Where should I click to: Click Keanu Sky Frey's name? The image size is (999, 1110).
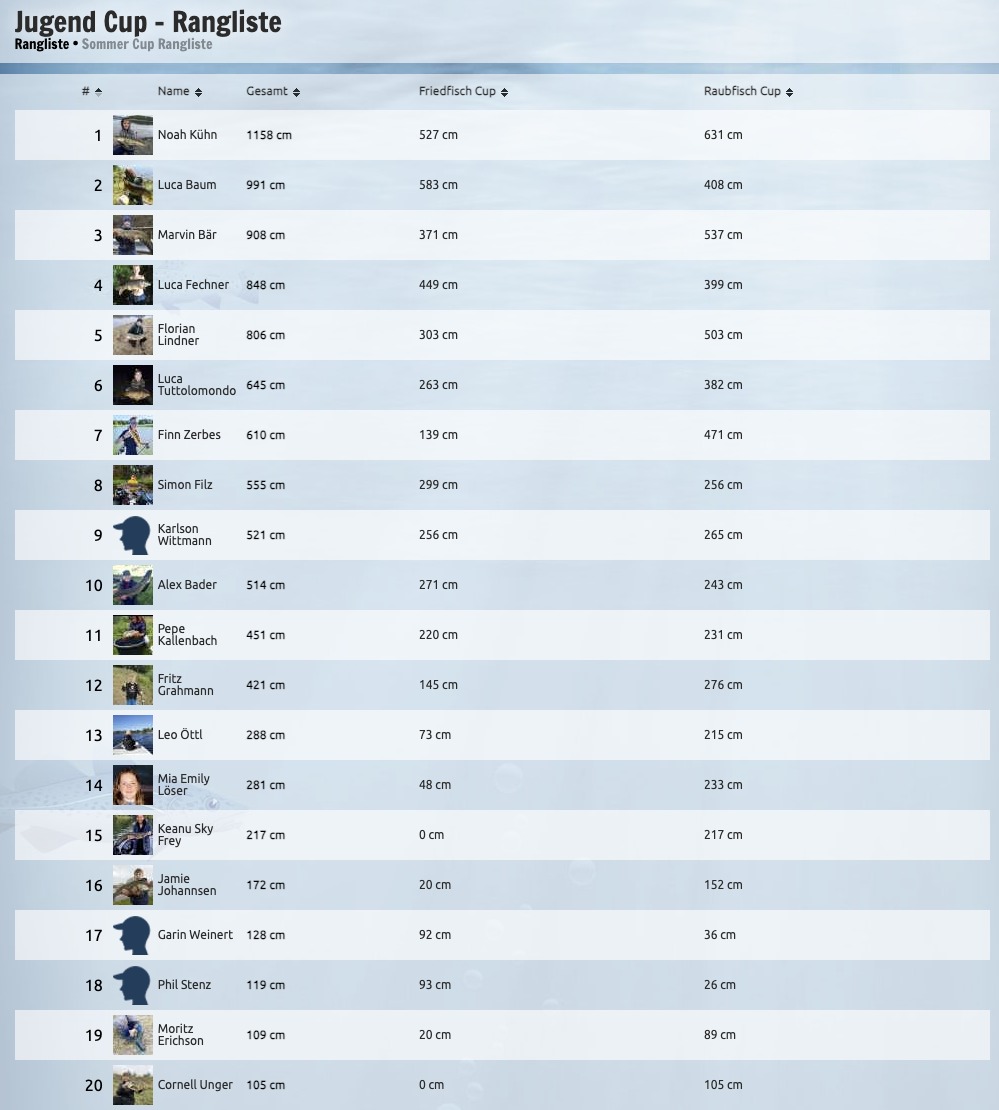[x=185, y=835]
